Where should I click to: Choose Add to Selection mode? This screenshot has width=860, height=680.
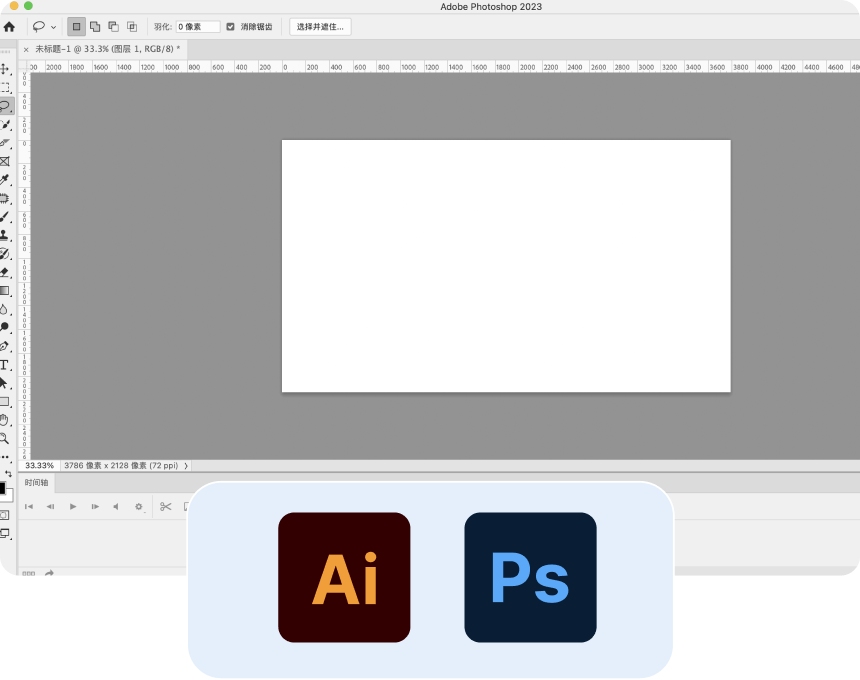[x=95, y=26]
